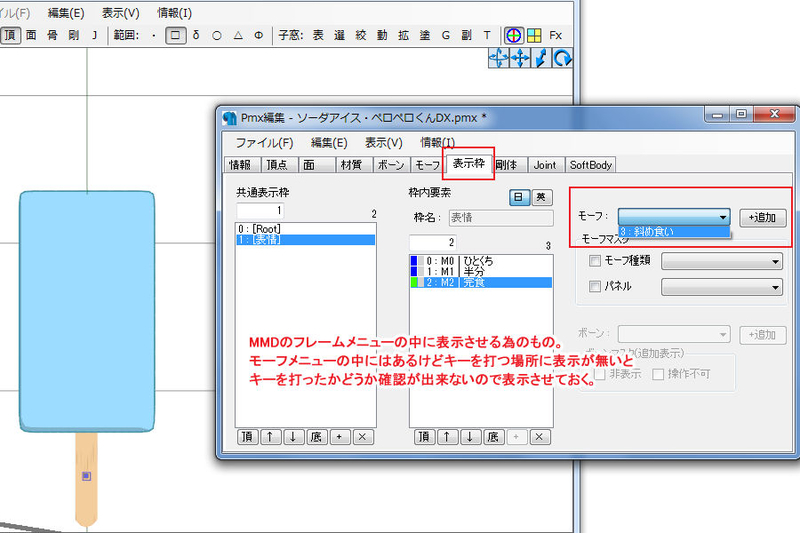Switch to the SoftBody tab
The image size is (800, 533).
[590, 165]
